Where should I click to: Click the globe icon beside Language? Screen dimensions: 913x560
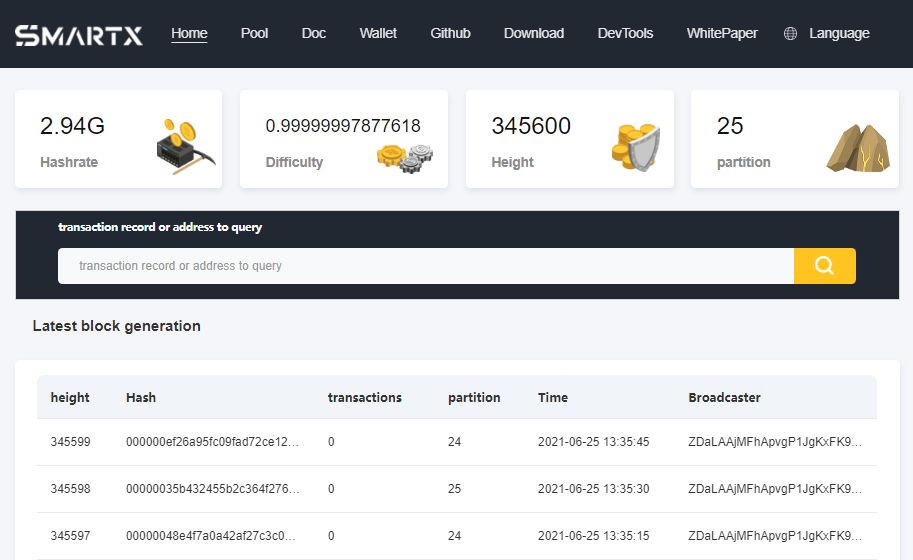[x=790, y=33]
